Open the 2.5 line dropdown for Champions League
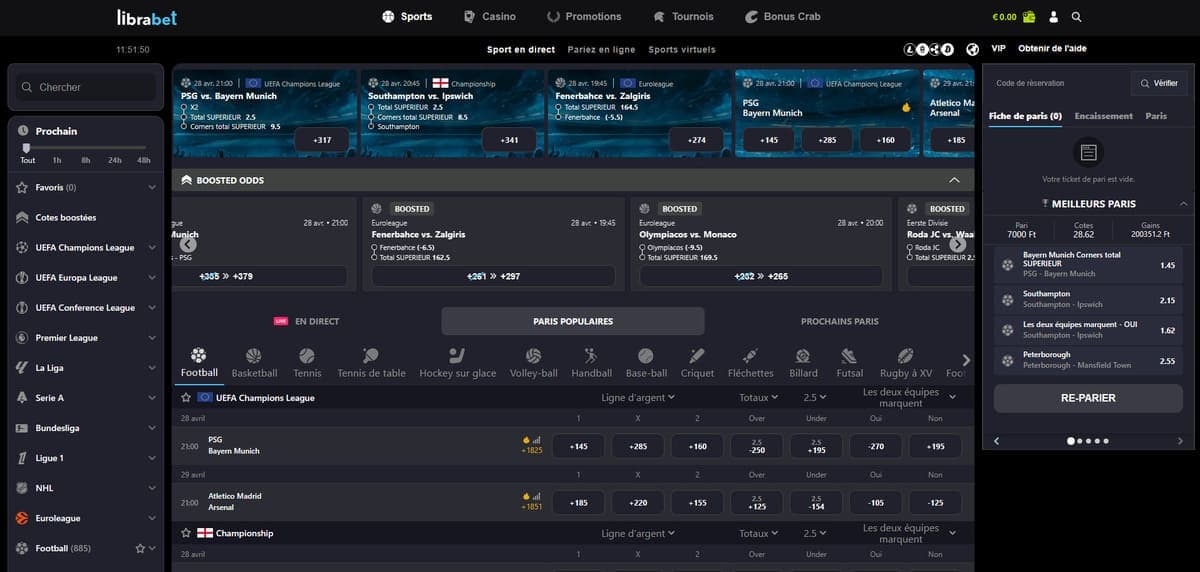This screenshot has height=572, width=1200. tap(816, 397)
